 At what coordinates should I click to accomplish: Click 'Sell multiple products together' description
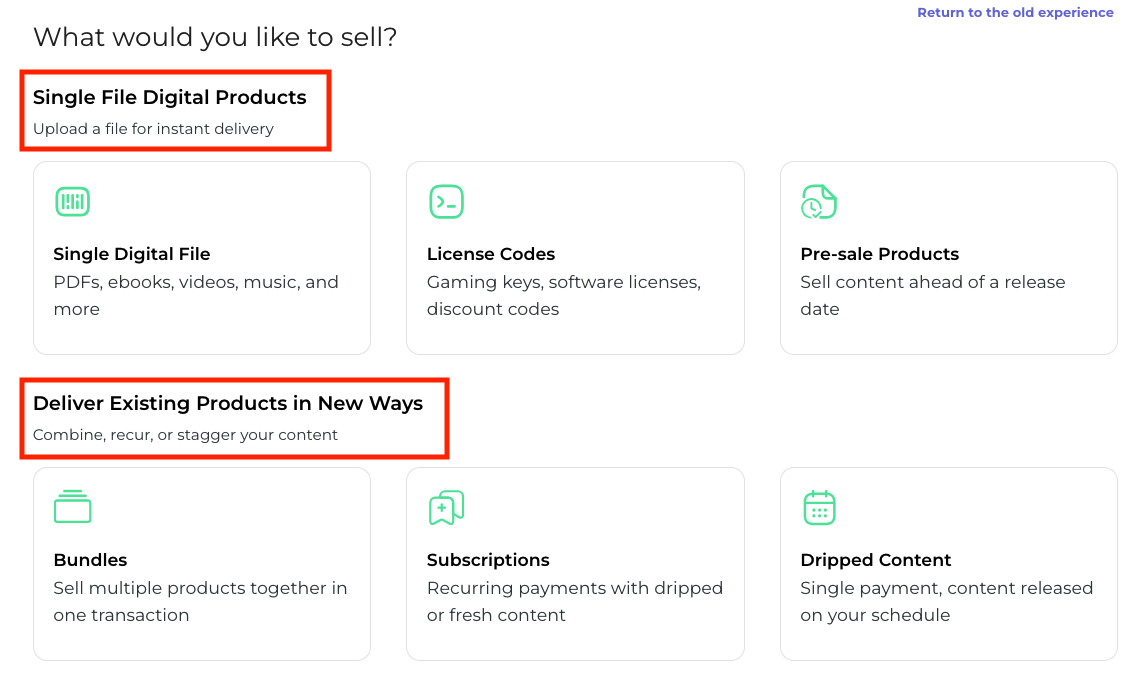[x=200, y=588]
